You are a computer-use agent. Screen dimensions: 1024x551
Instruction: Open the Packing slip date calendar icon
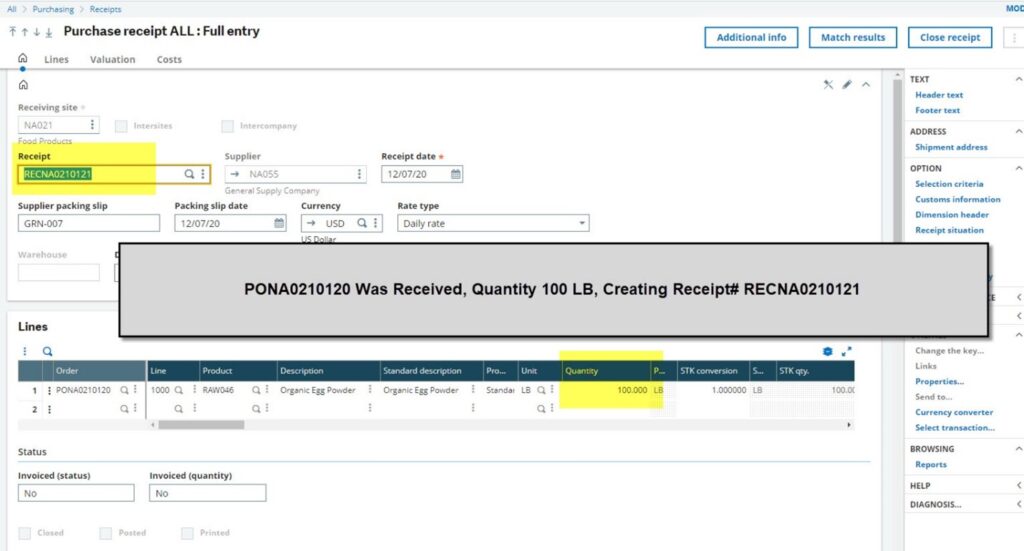[279, 224]
